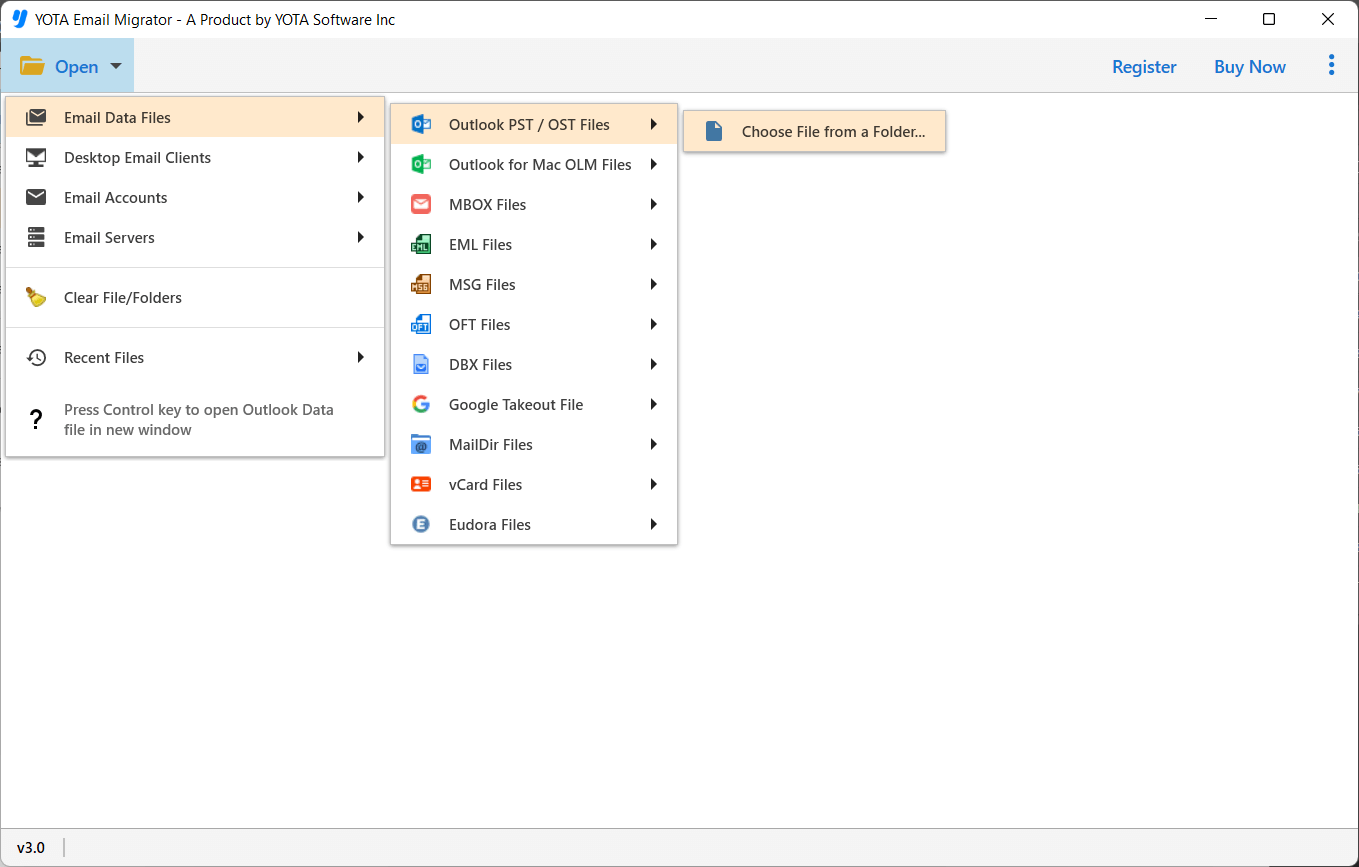Click the Outlook for Mac OLM icon
1359x867 pixels.
(421, 164)
